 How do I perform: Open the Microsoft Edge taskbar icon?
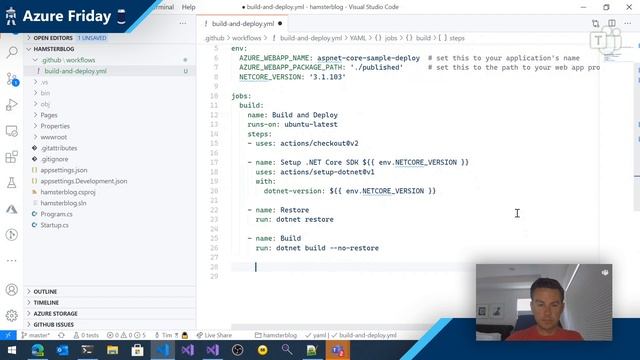coord(38,350)
